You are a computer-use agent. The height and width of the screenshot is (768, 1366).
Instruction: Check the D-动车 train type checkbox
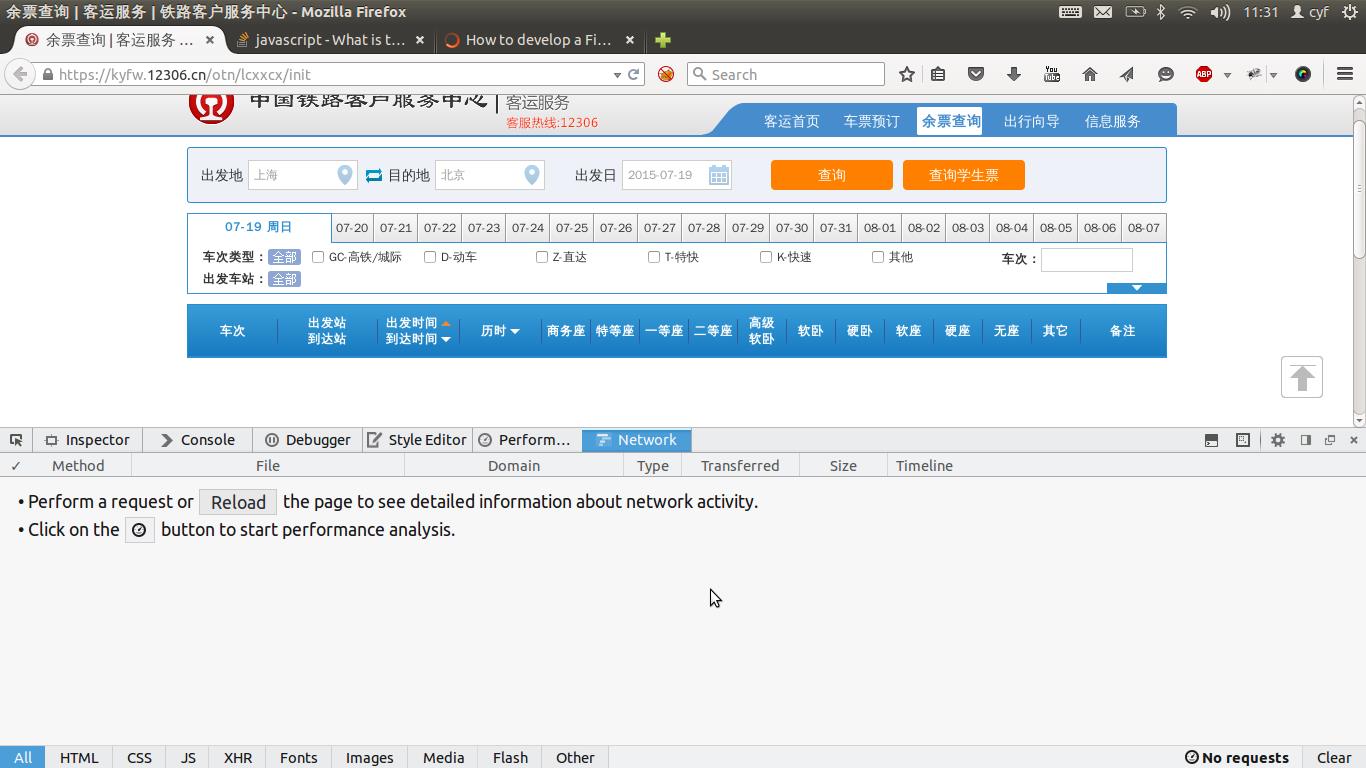(x=430, y=257)
